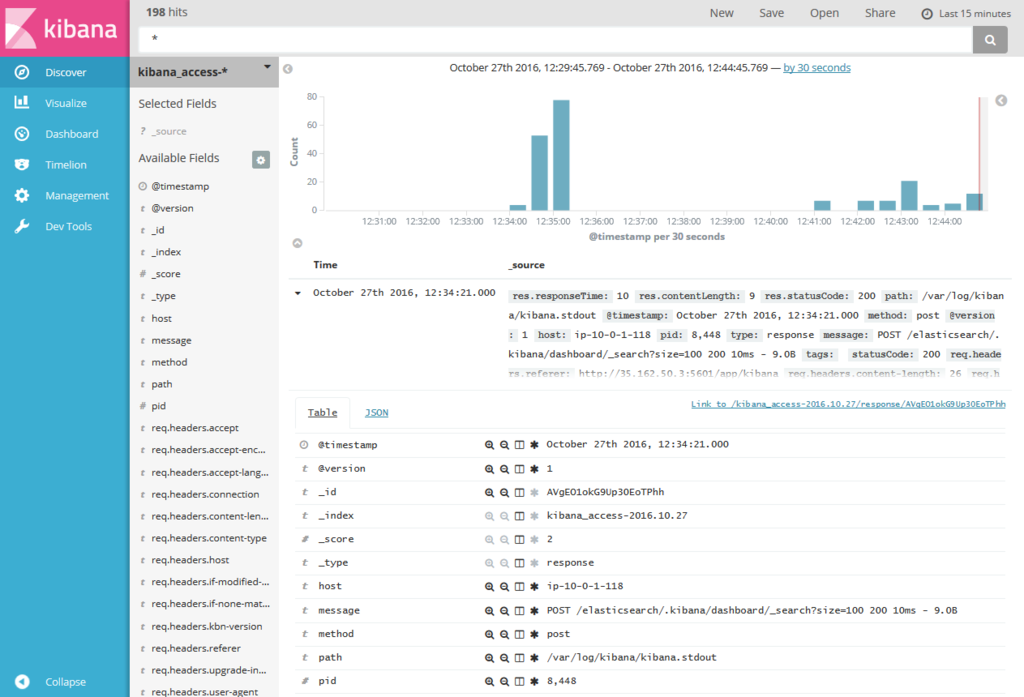Image resolution: width=1024 pixels, height=697 pixels.
Task: Open the Discover section
Action: 65,73
